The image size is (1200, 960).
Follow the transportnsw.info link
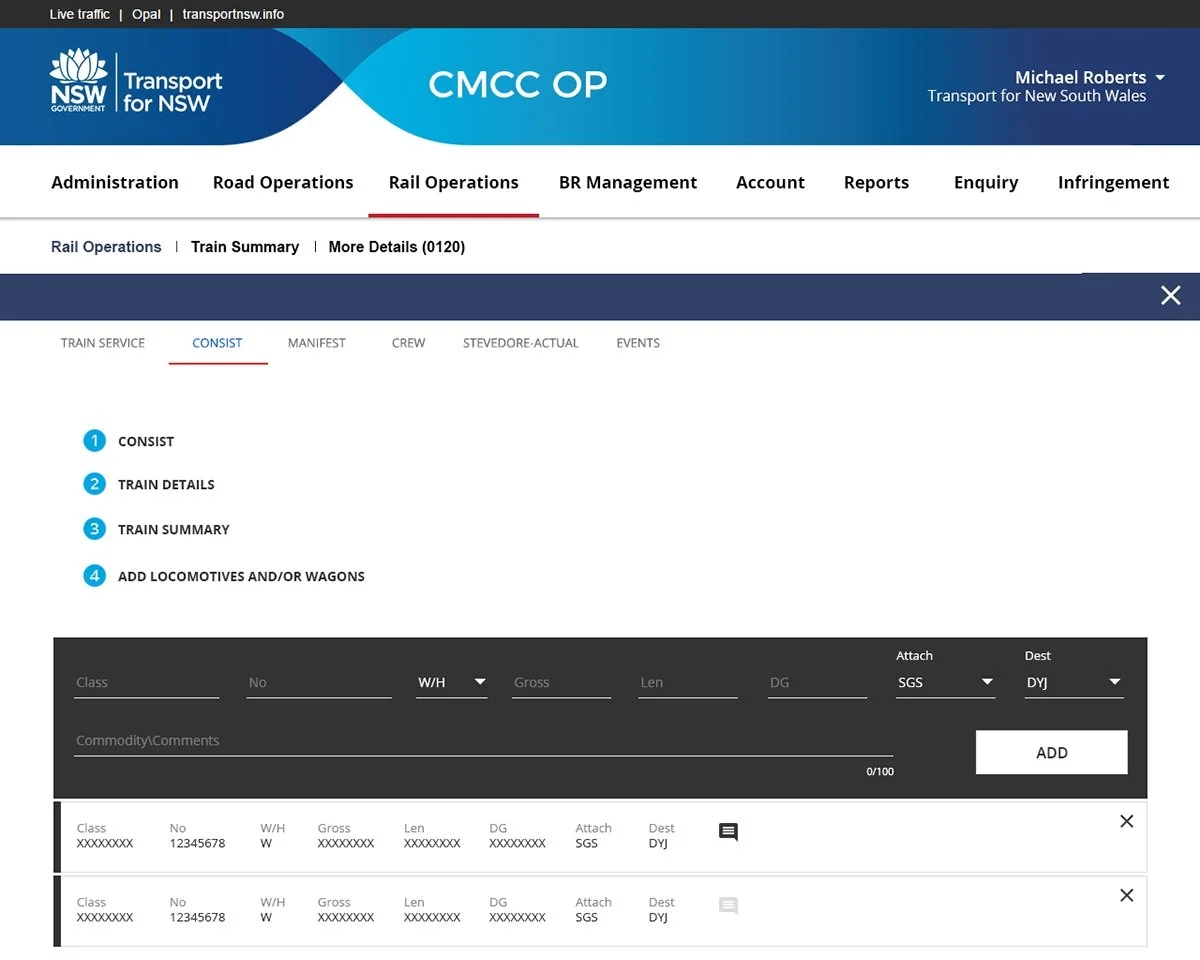click(x=233, y=14)
